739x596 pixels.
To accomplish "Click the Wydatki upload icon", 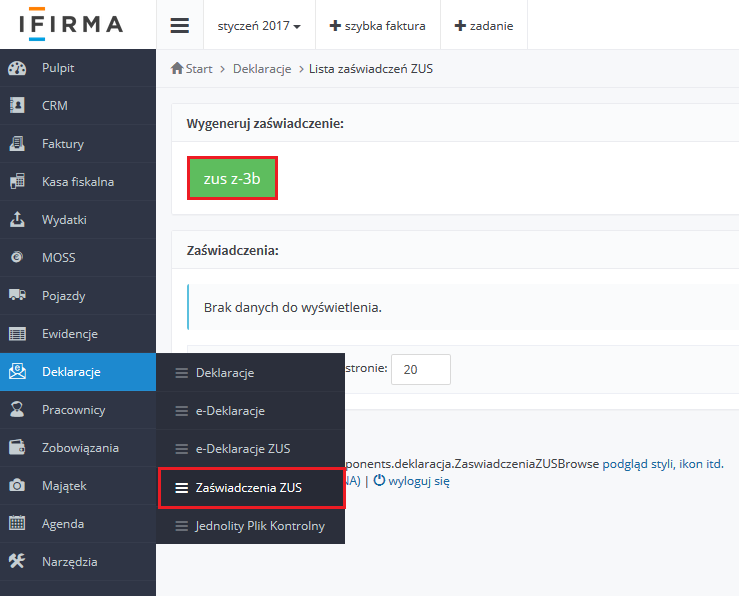I will (17, 219).
